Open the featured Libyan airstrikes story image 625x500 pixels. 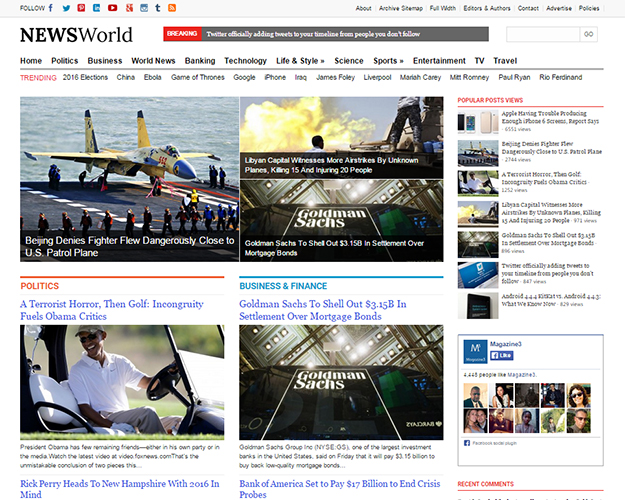click(x=342, y=138)
